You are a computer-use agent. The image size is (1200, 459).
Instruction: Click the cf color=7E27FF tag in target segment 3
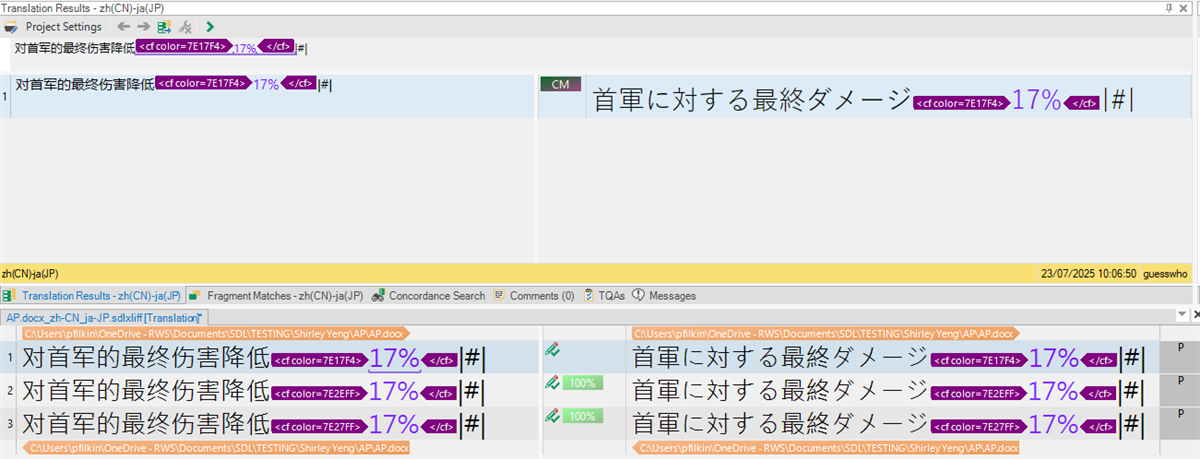978,426
